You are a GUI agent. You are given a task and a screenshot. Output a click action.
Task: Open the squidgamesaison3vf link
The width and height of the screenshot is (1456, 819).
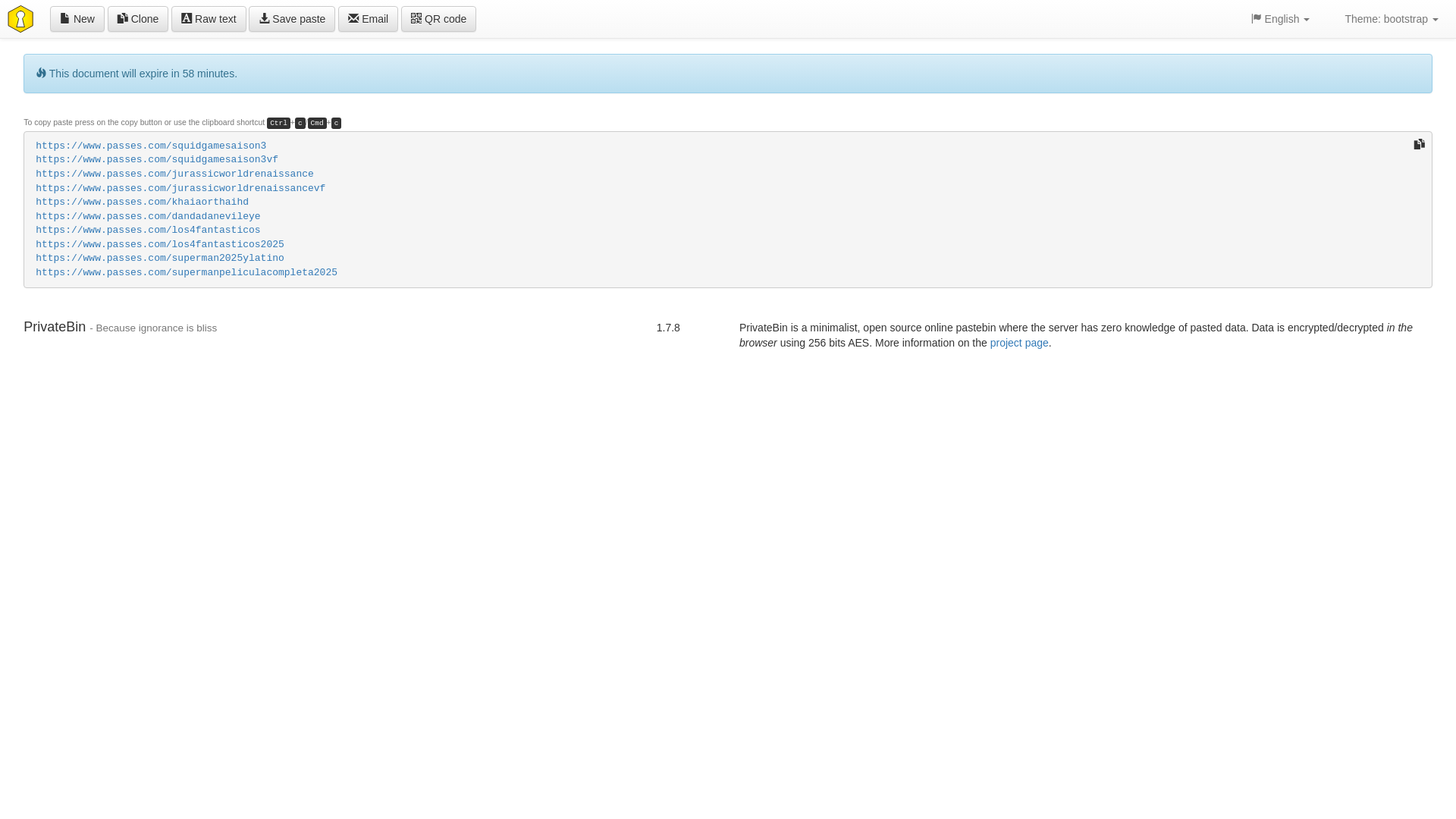[x=157, y=160]
